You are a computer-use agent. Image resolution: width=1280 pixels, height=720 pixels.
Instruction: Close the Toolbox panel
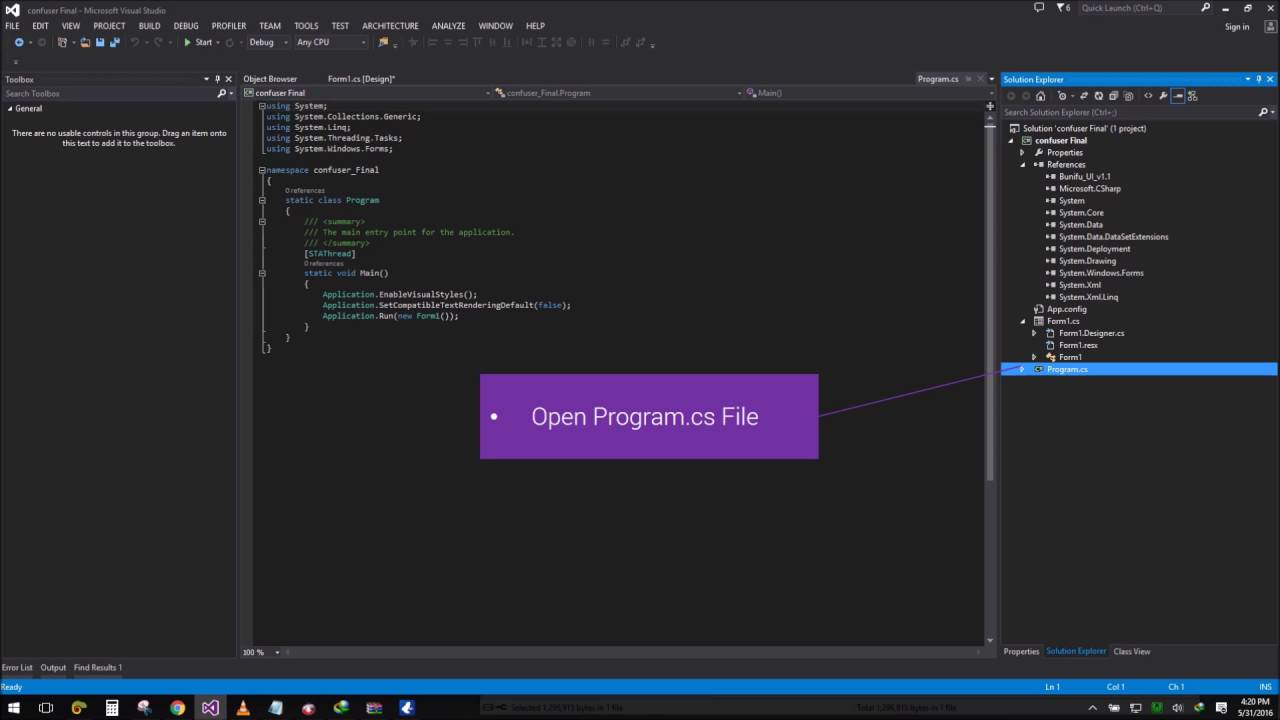[x=229, y=79]
